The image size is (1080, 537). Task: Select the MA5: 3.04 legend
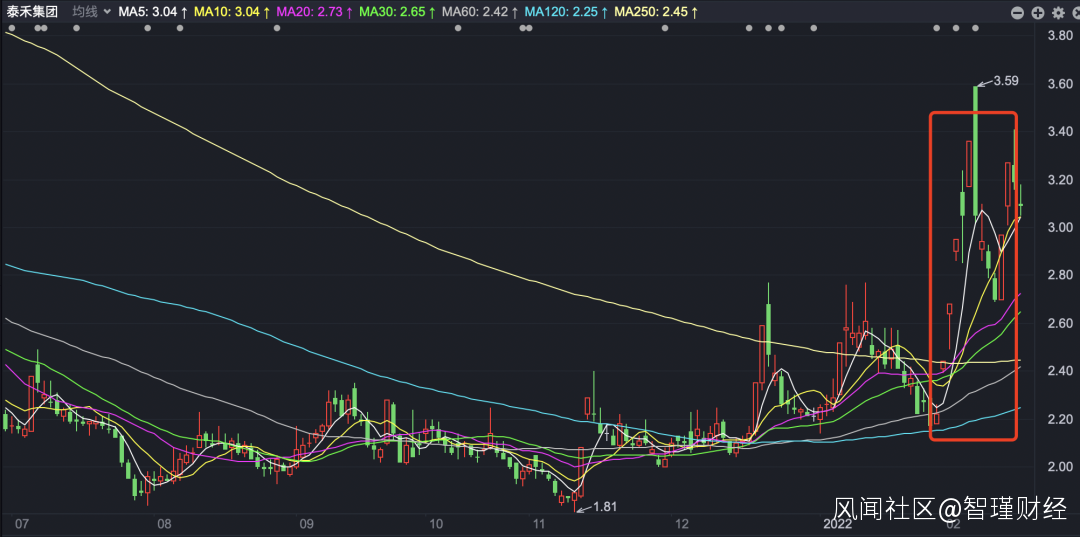(x=152, y=12)
